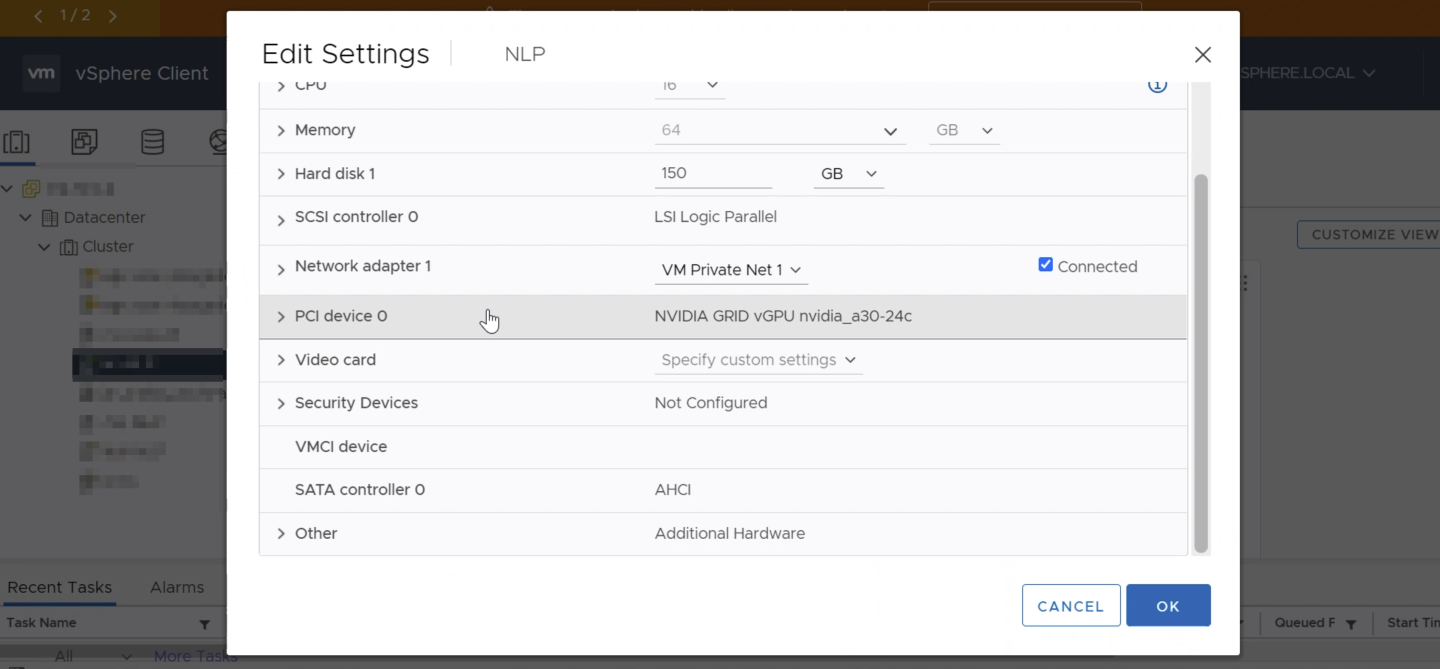1440x669 pixels.
Task: Click the CANCEL button
Action: (1070, 606)
